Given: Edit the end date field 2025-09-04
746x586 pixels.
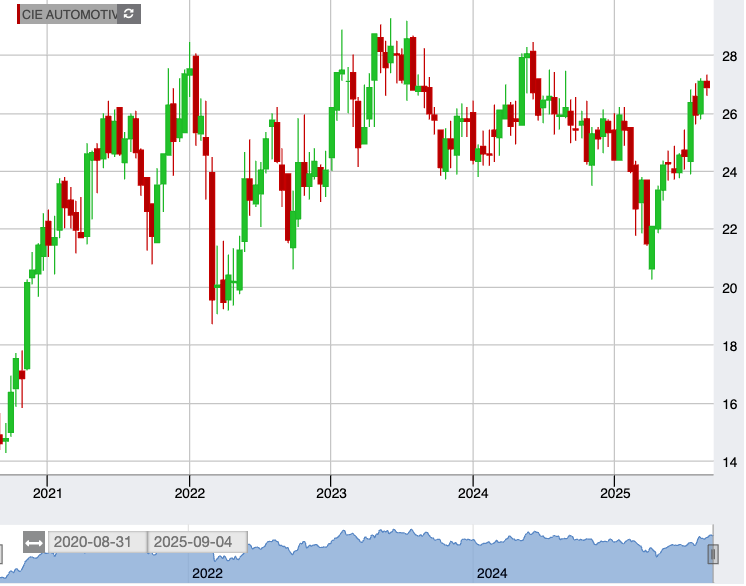Looking at the screenshot, I should click(x=198, y=542).
